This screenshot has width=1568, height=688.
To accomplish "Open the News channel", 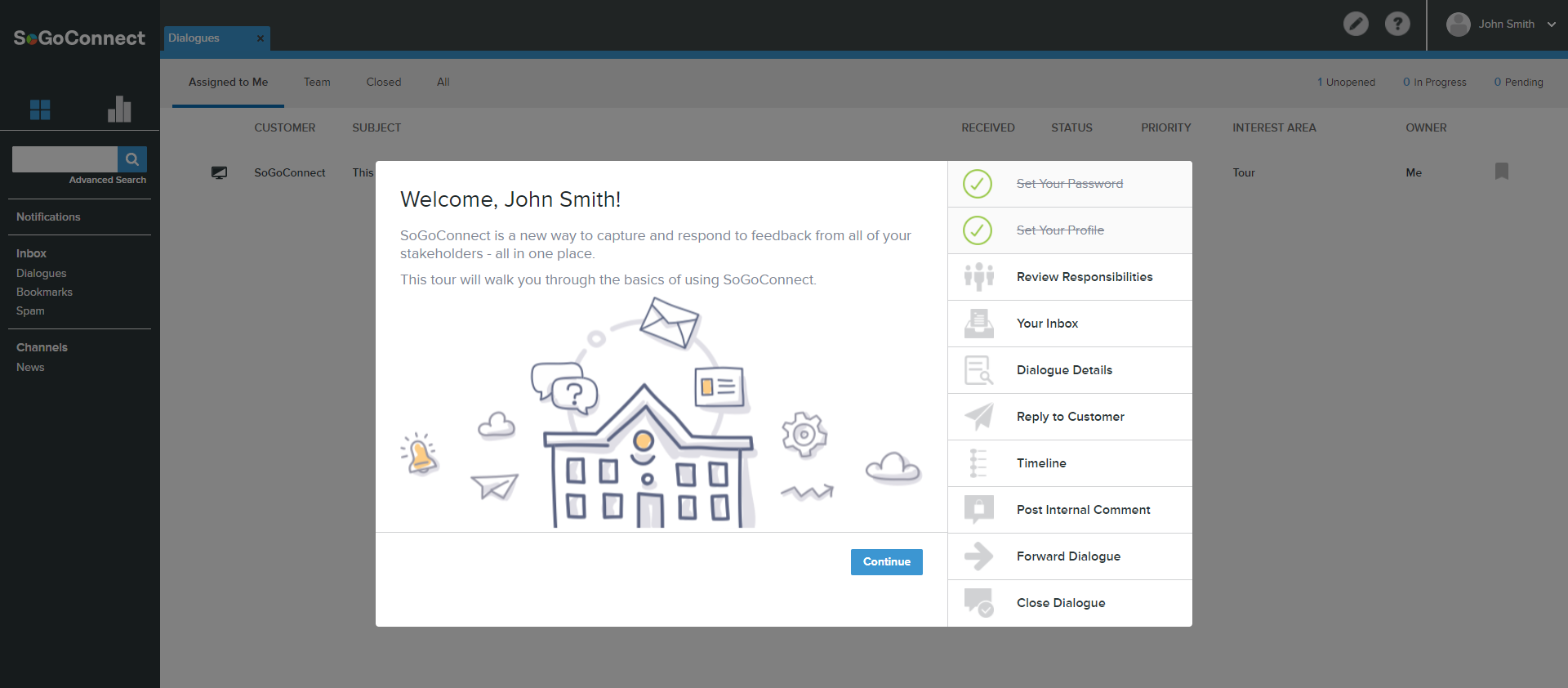I will click(30, 367).
